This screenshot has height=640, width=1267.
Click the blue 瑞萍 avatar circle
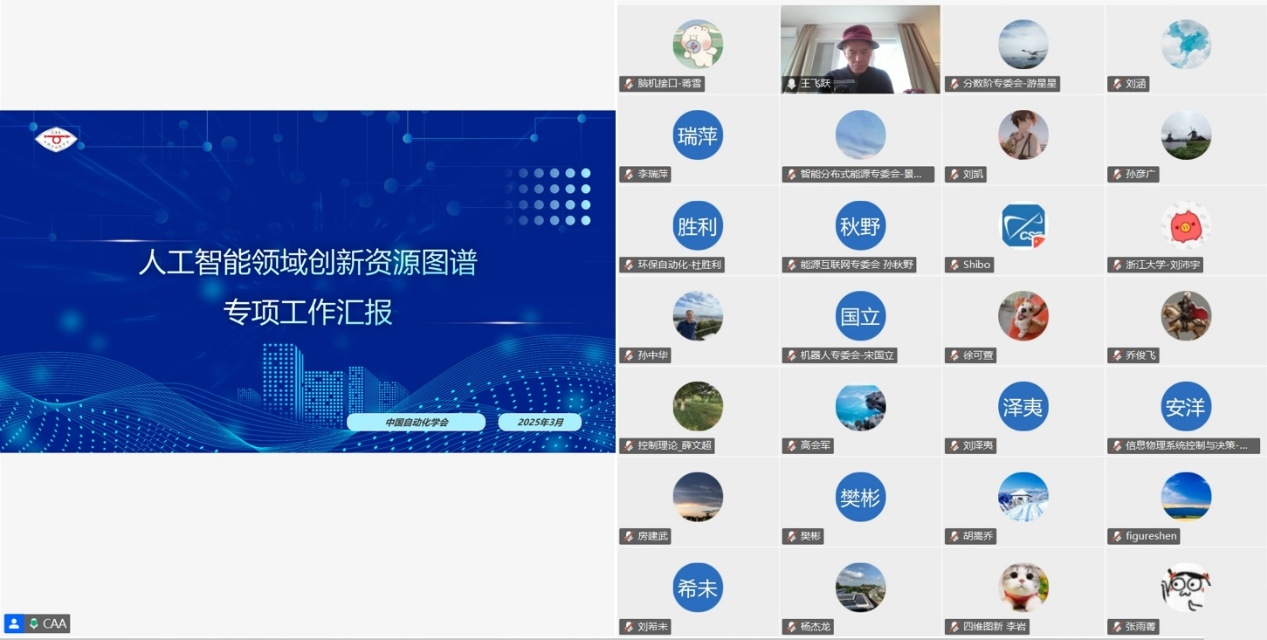[698, 136]
